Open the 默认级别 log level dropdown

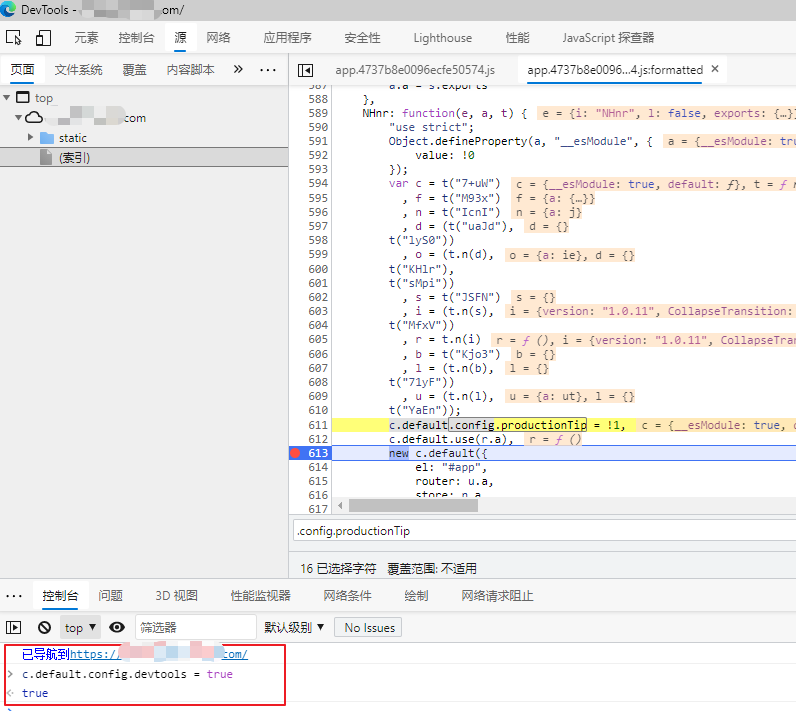(294, 628)
